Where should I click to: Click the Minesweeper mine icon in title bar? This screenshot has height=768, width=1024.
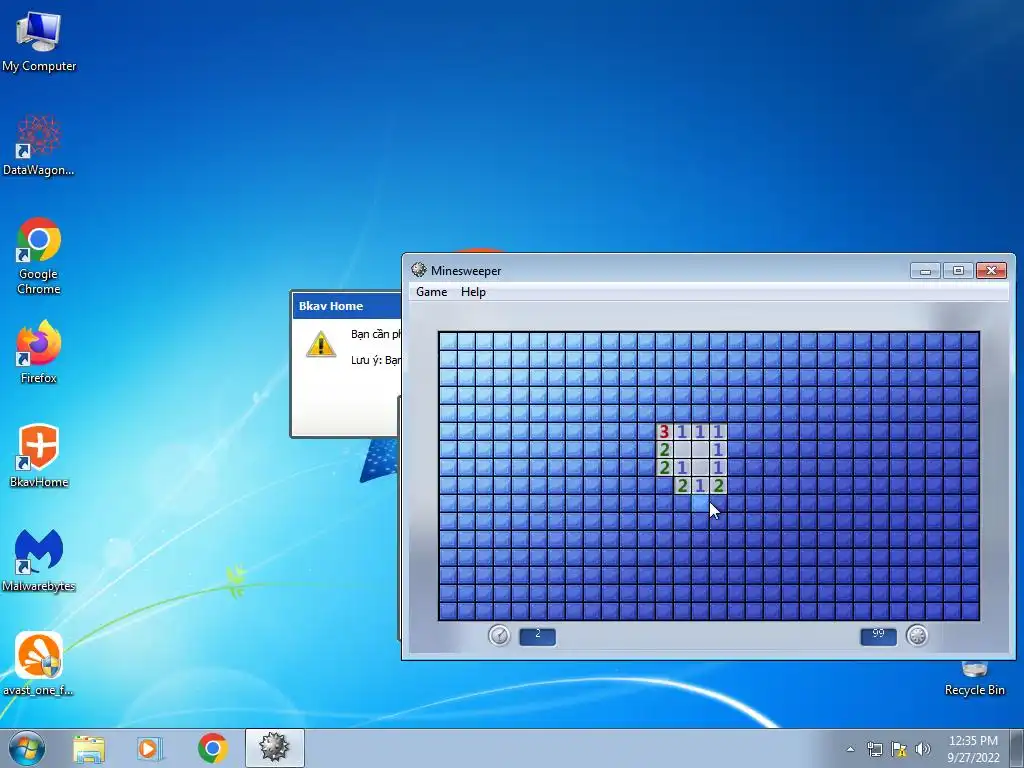419,270
